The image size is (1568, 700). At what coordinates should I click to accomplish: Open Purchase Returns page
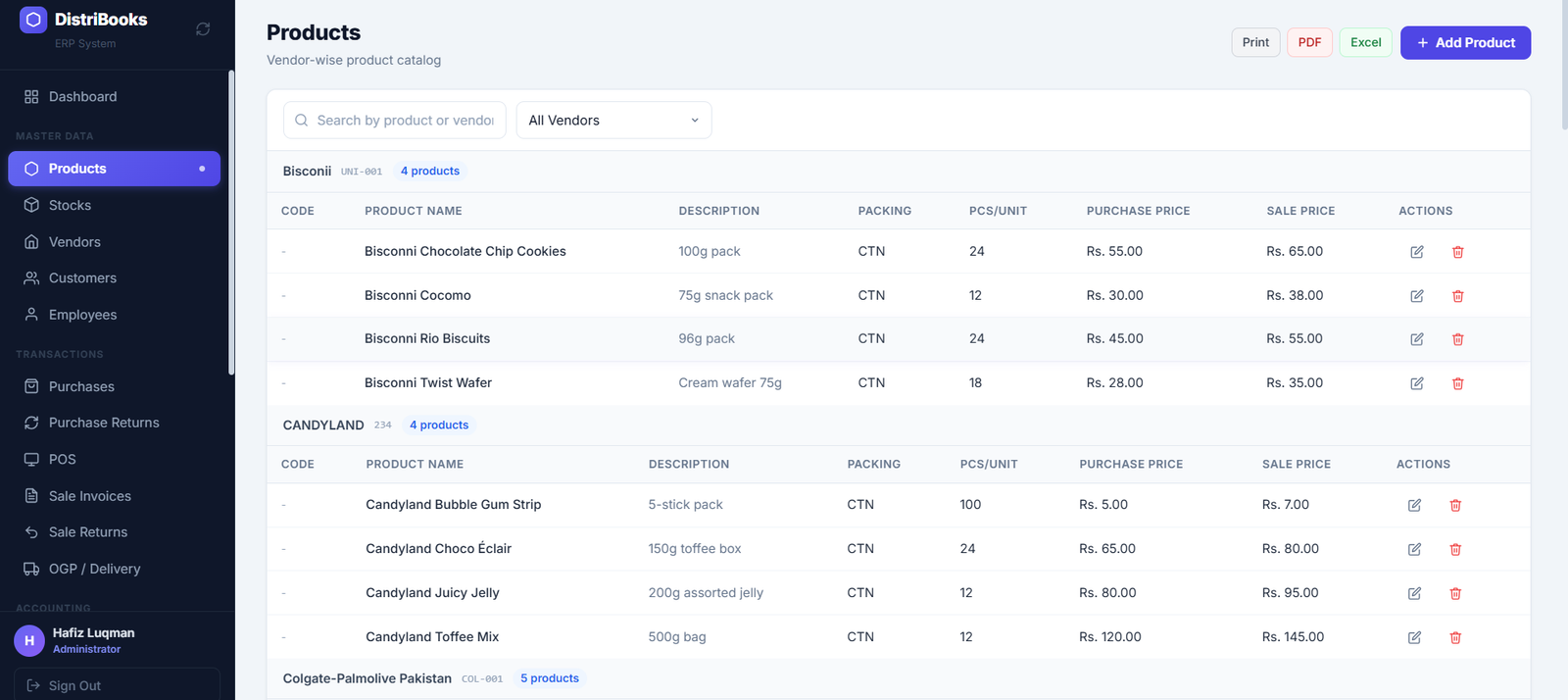coord(114,423)
